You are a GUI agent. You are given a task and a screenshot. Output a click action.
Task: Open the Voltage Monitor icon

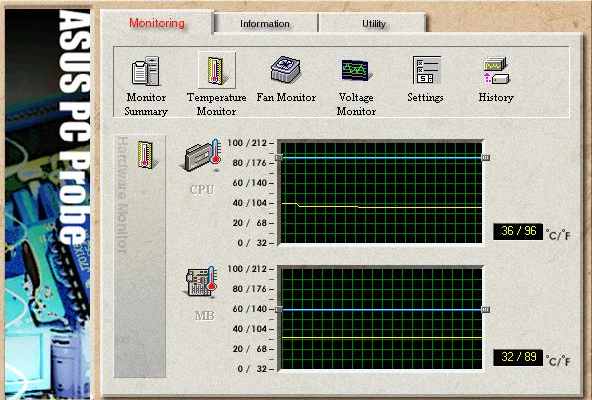(x=355, y=70)
